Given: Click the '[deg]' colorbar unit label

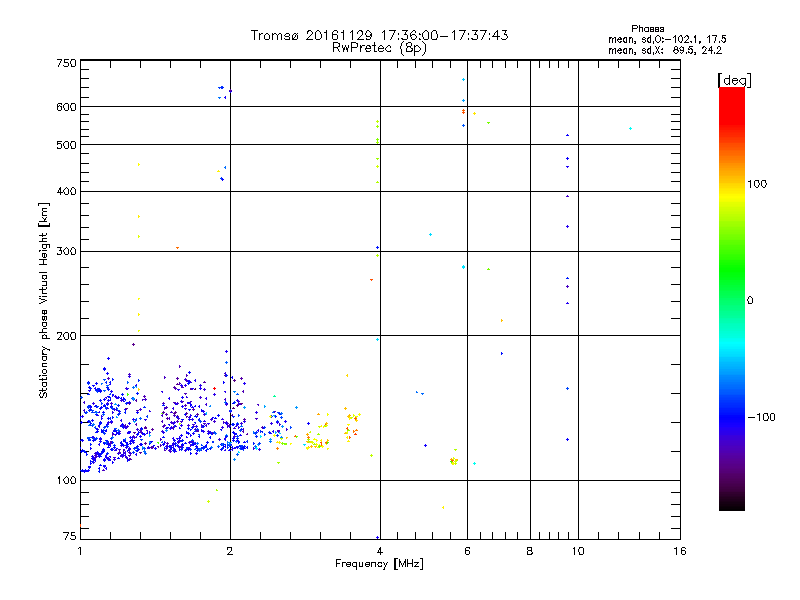Looking at the screenshot, I should [734, 80].
